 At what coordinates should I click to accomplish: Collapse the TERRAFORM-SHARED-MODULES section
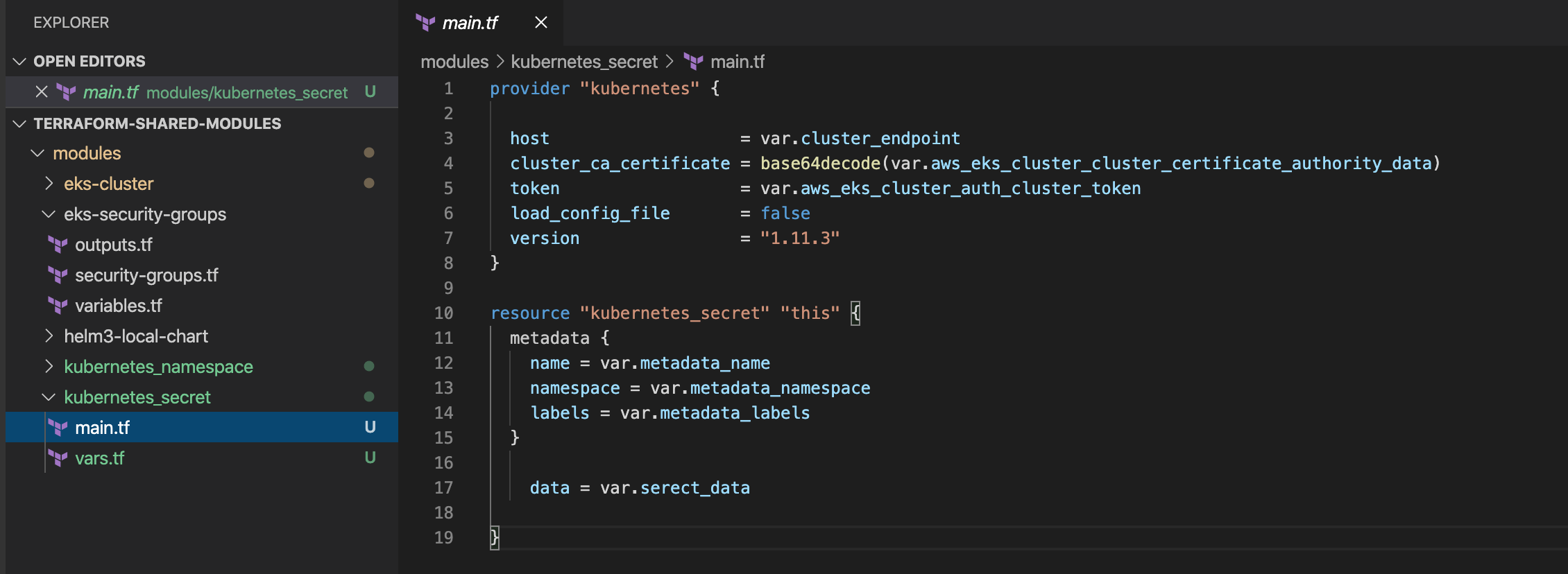click(20, 124)
